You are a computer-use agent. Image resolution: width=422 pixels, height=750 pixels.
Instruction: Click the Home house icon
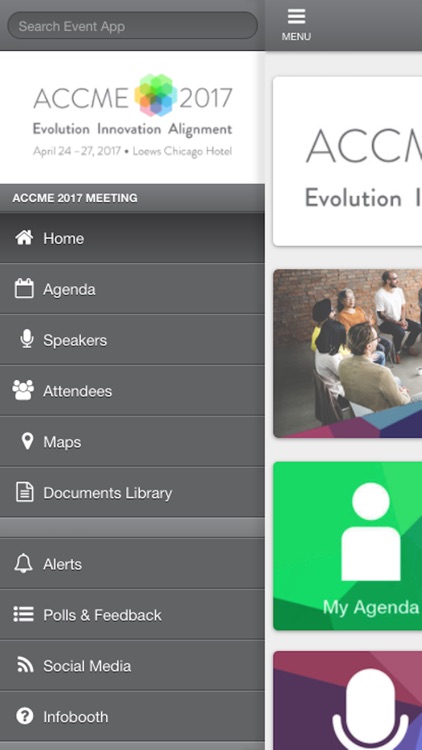pos(24,237)
